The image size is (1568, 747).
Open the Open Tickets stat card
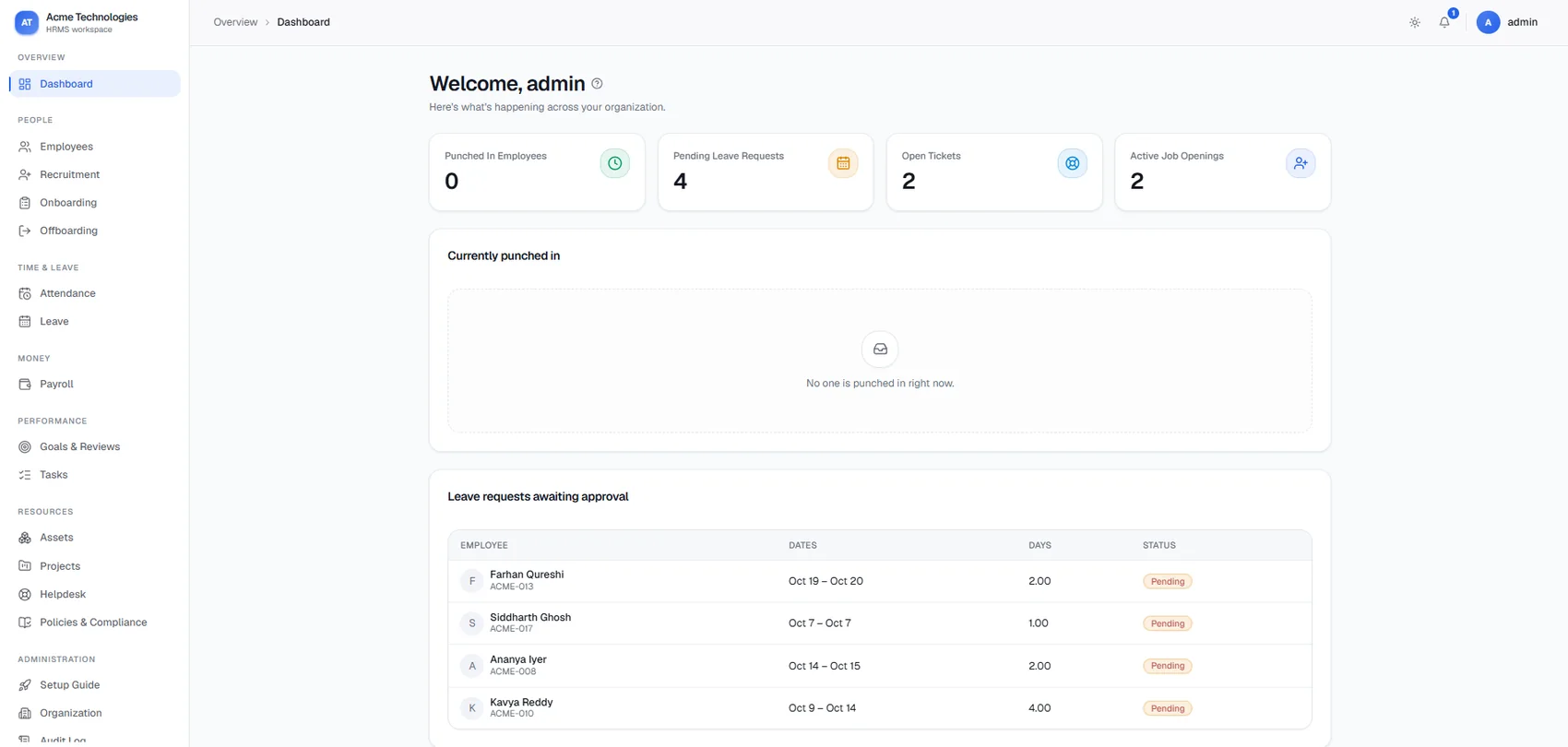994,172
